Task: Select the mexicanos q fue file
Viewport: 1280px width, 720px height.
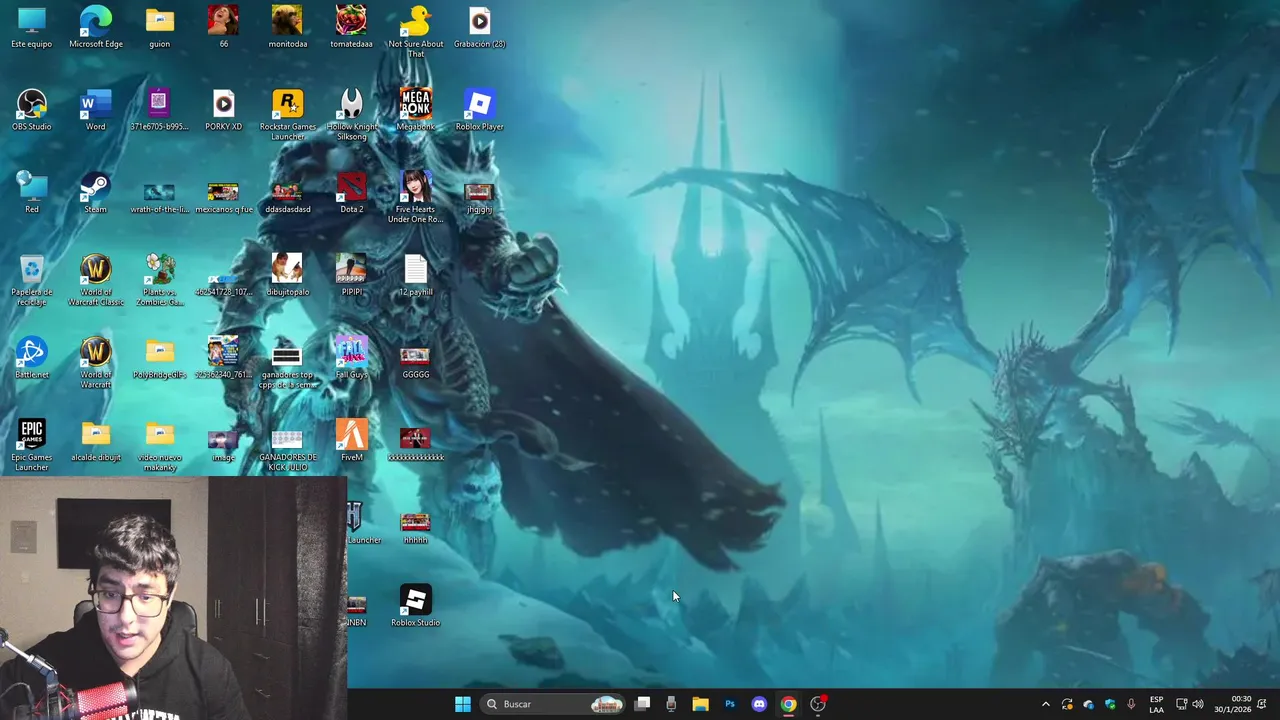Action: click(x=223, y=197)
